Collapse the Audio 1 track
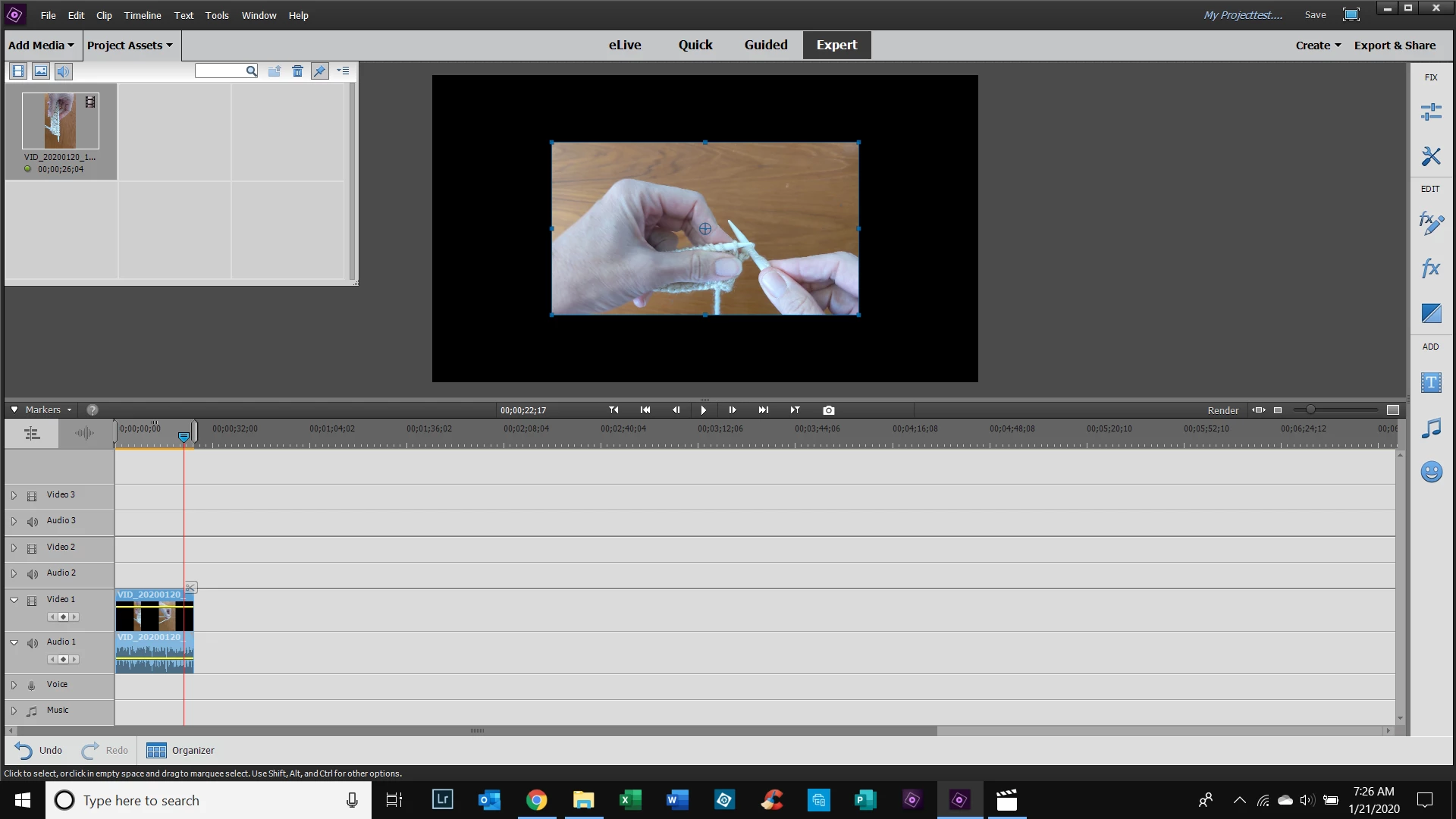 (x=14, y=642)
